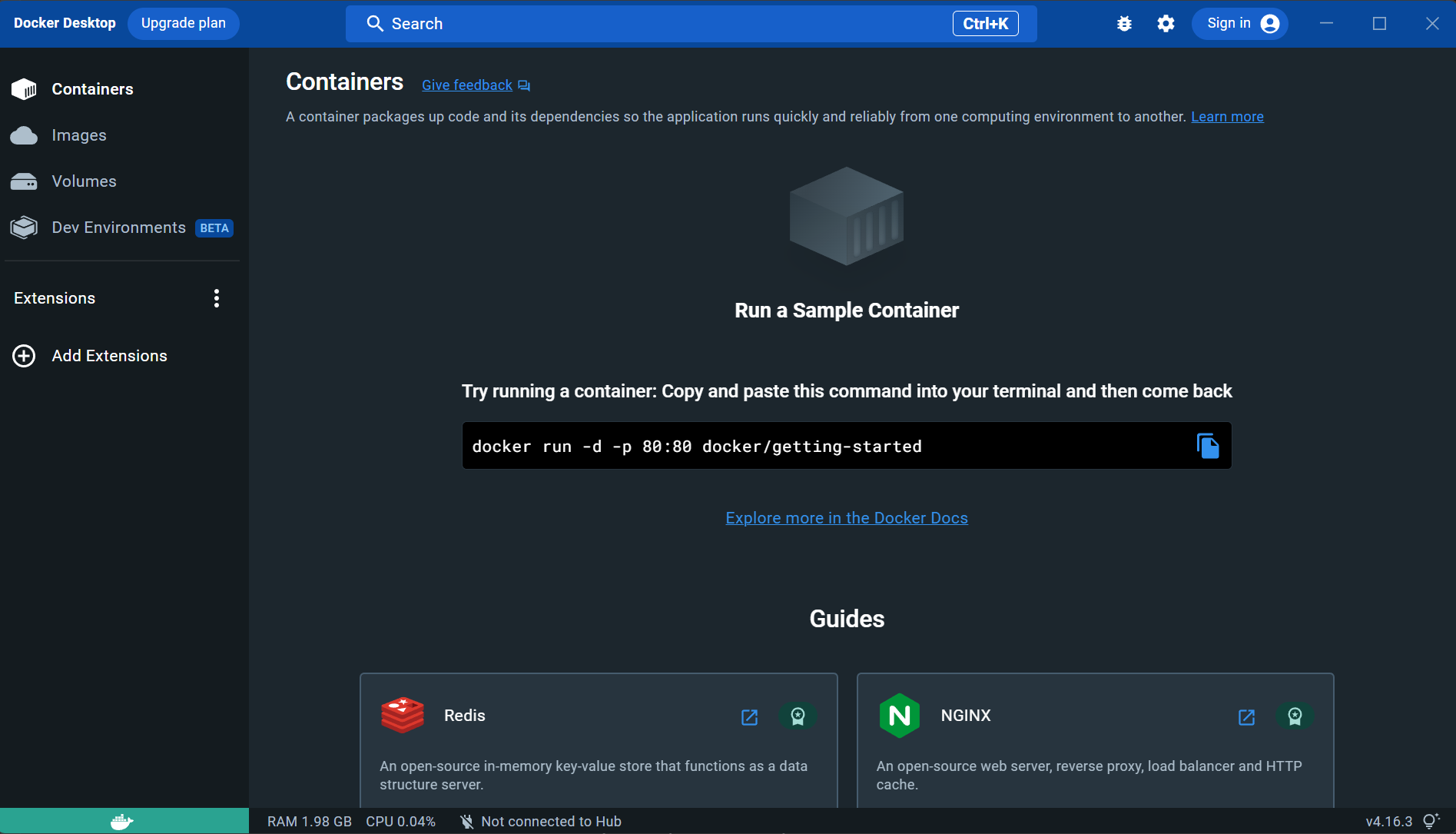Click the v4.16.3 version label
The height and width of the screenshot is (834, 1456).
1389,822
